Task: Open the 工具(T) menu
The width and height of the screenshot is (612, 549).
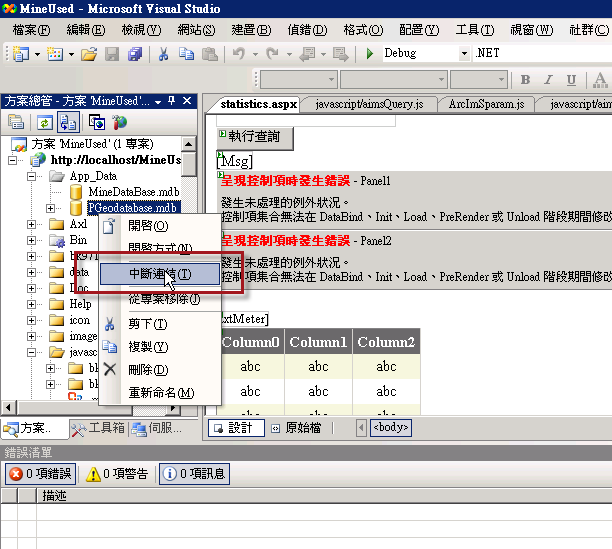Action: point(475,30)
